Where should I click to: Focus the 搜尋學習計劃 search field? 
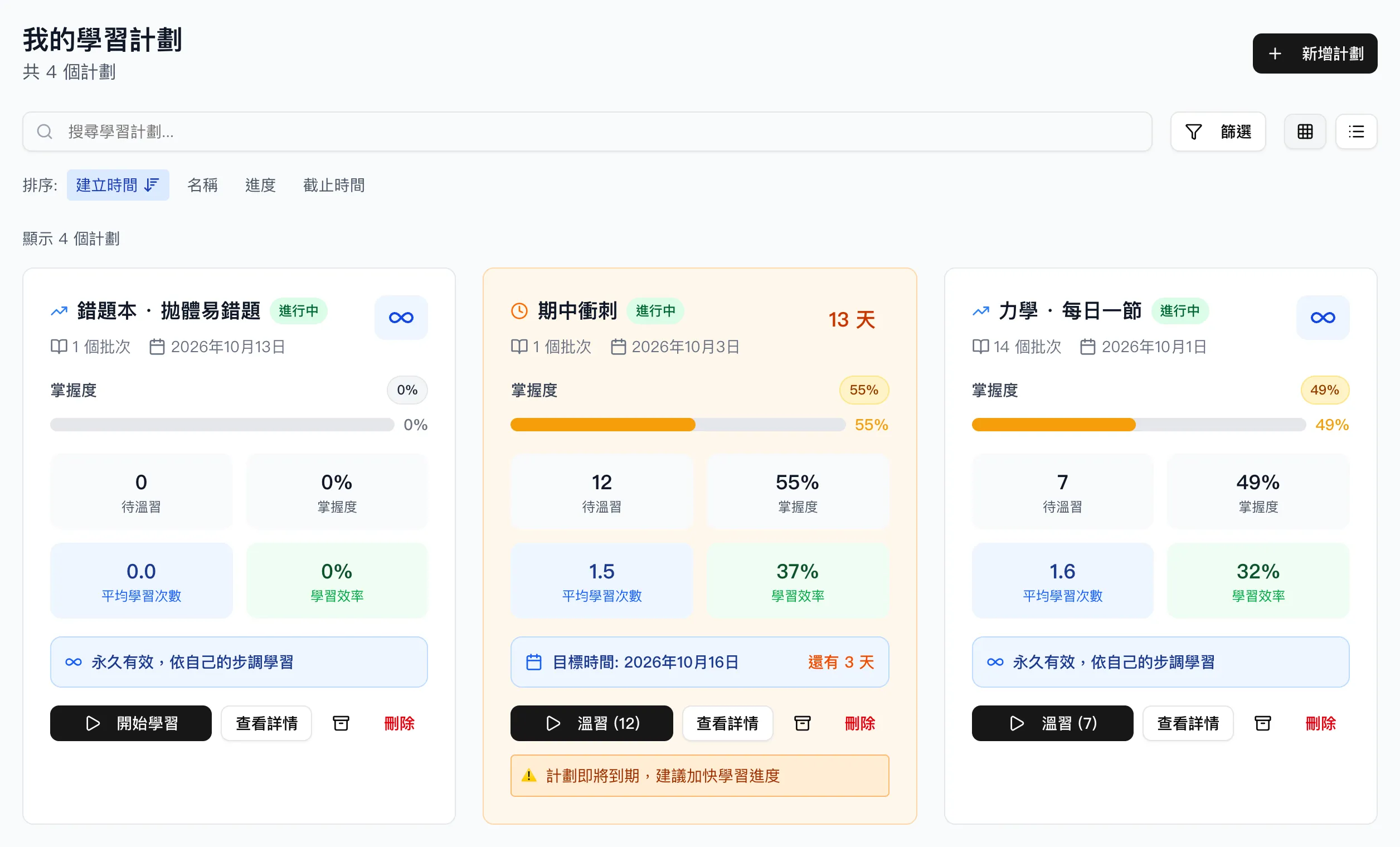coord(587,132)
